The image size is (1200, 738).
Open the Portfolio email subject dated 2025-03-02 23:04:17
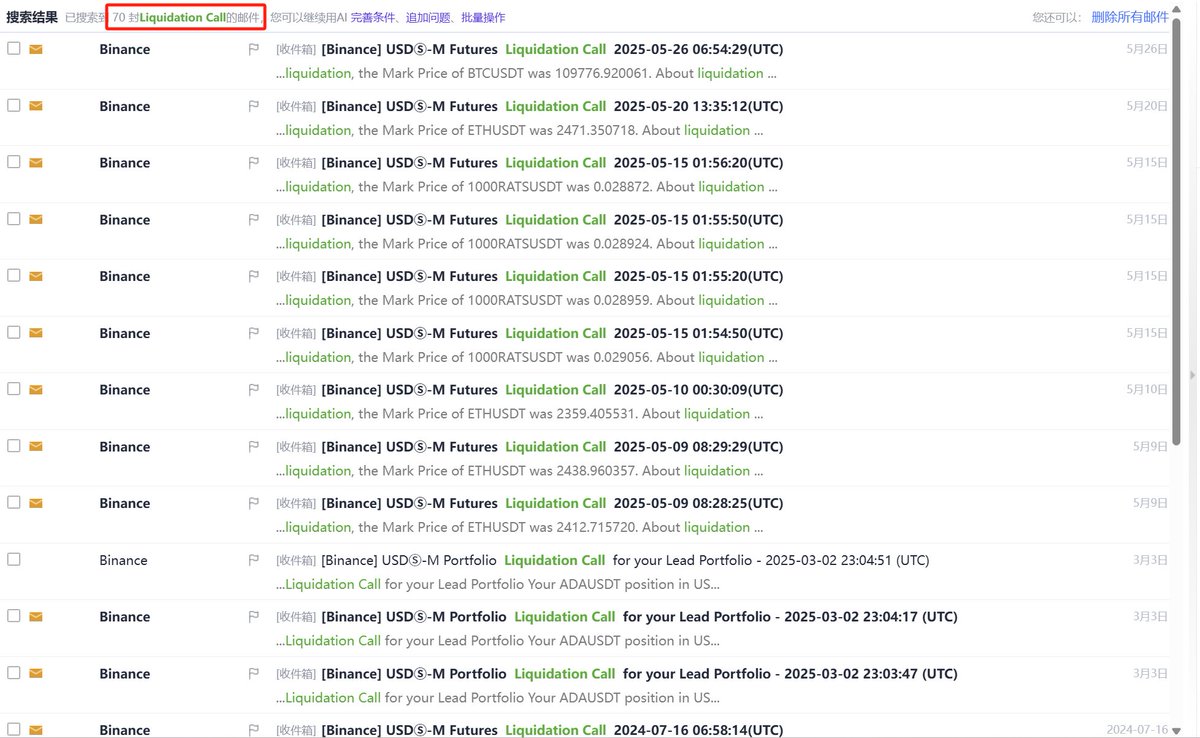pyautogui.click(x=639, y=617)
